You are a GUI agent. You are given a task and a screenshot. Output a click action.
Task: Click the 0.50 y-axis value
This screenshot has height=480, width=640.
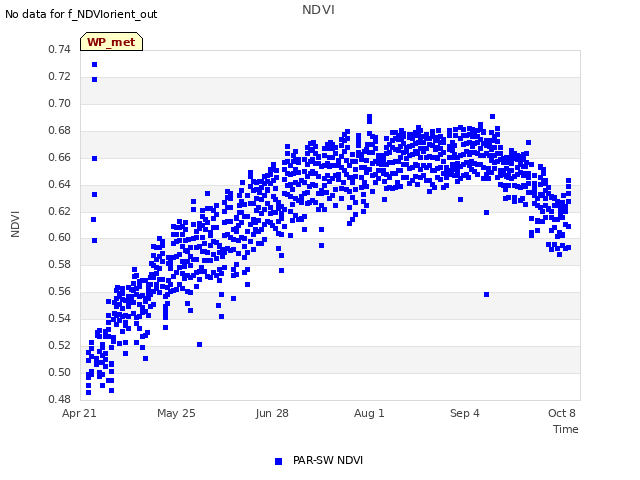pyautogui.click(x=59, y=372)
